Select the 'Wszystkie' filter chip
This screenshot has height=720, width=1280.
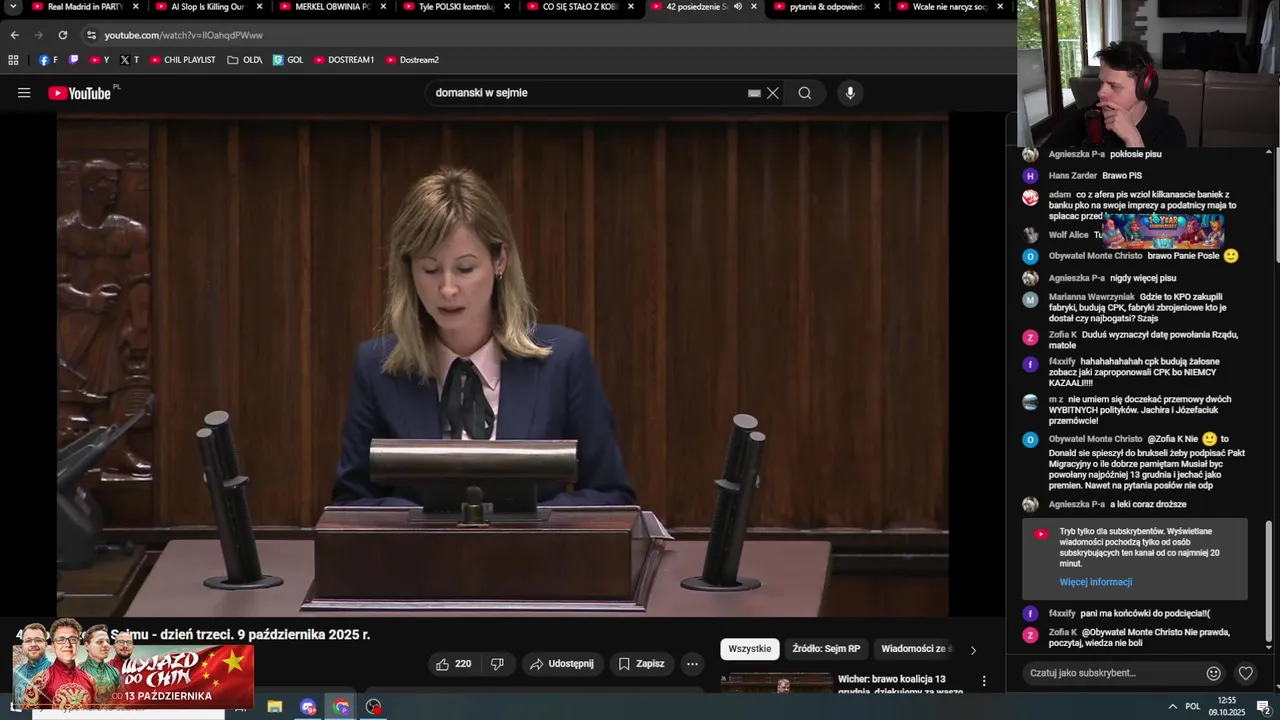point(750,649)
